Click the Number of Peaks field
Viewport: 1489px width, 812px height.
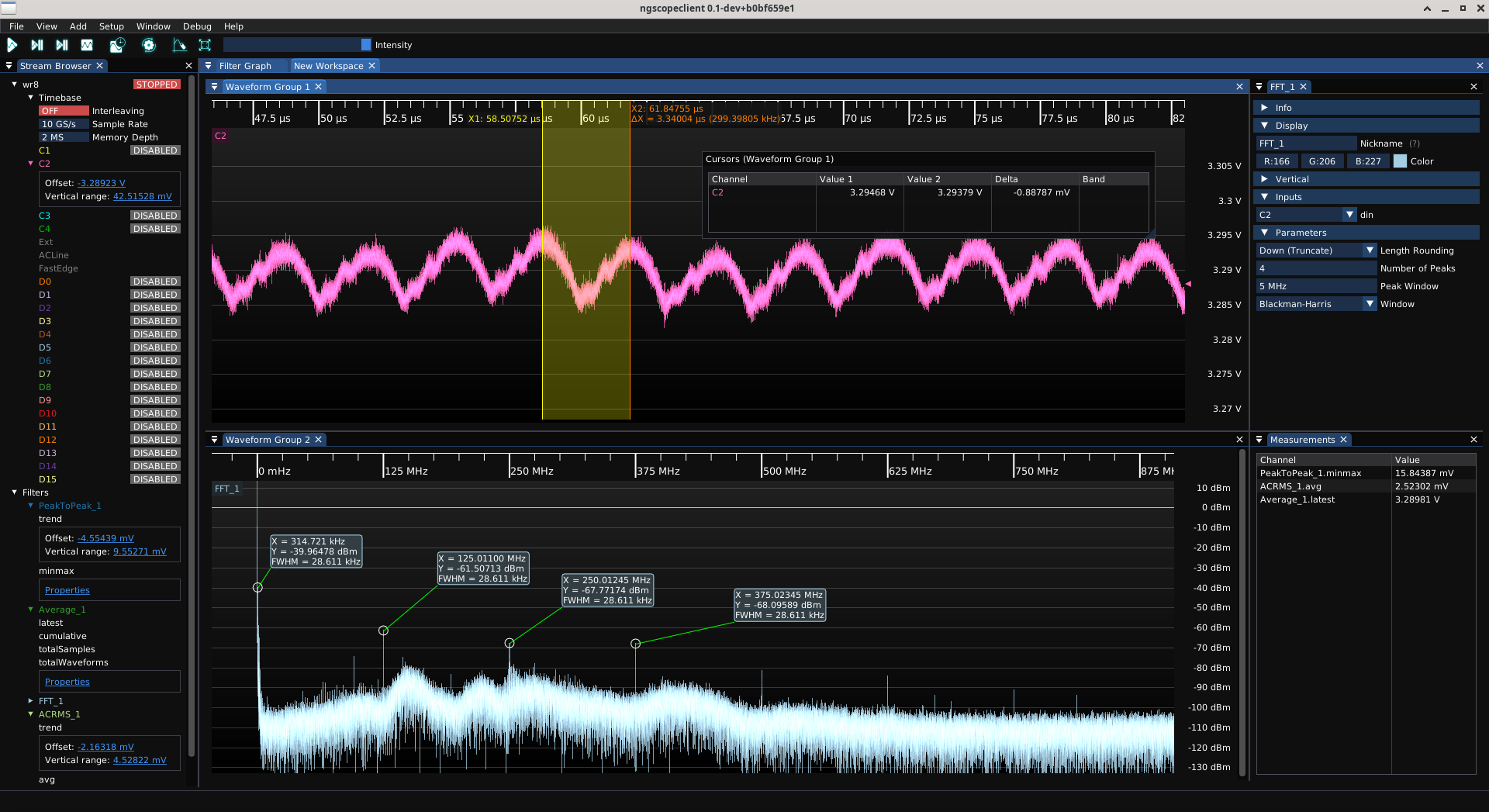pos(1316,268)
